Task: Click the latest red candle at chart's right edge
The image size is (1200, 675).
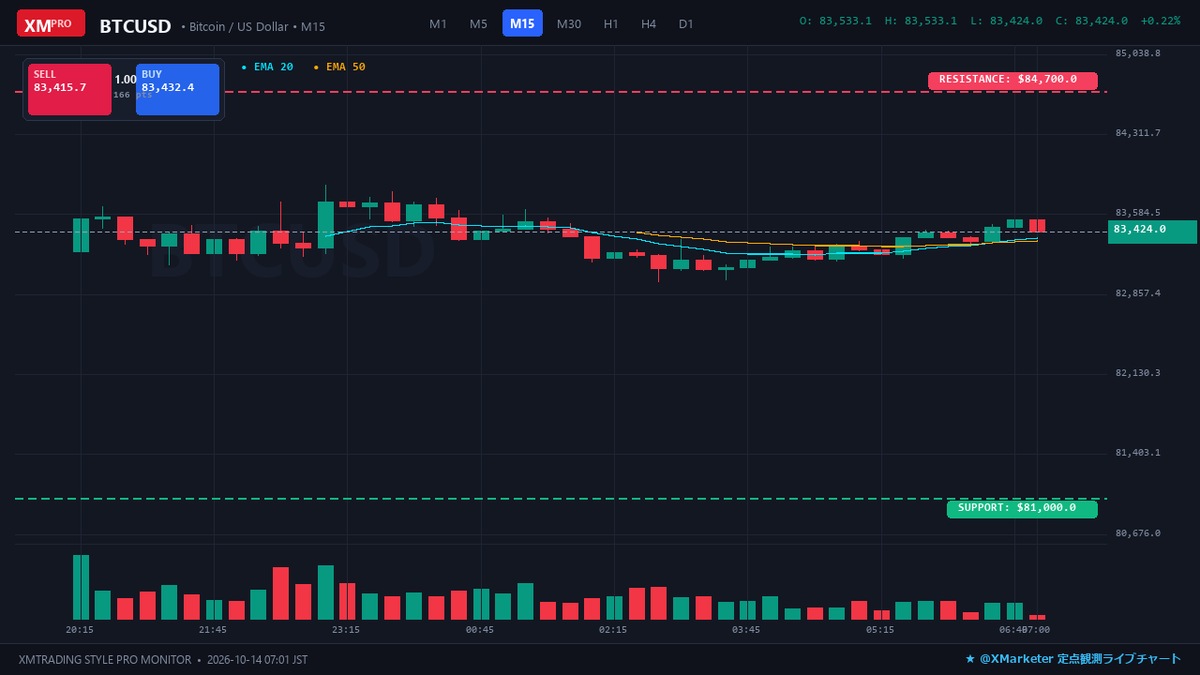Action: pyautogui.click(x=1037, y=226)
